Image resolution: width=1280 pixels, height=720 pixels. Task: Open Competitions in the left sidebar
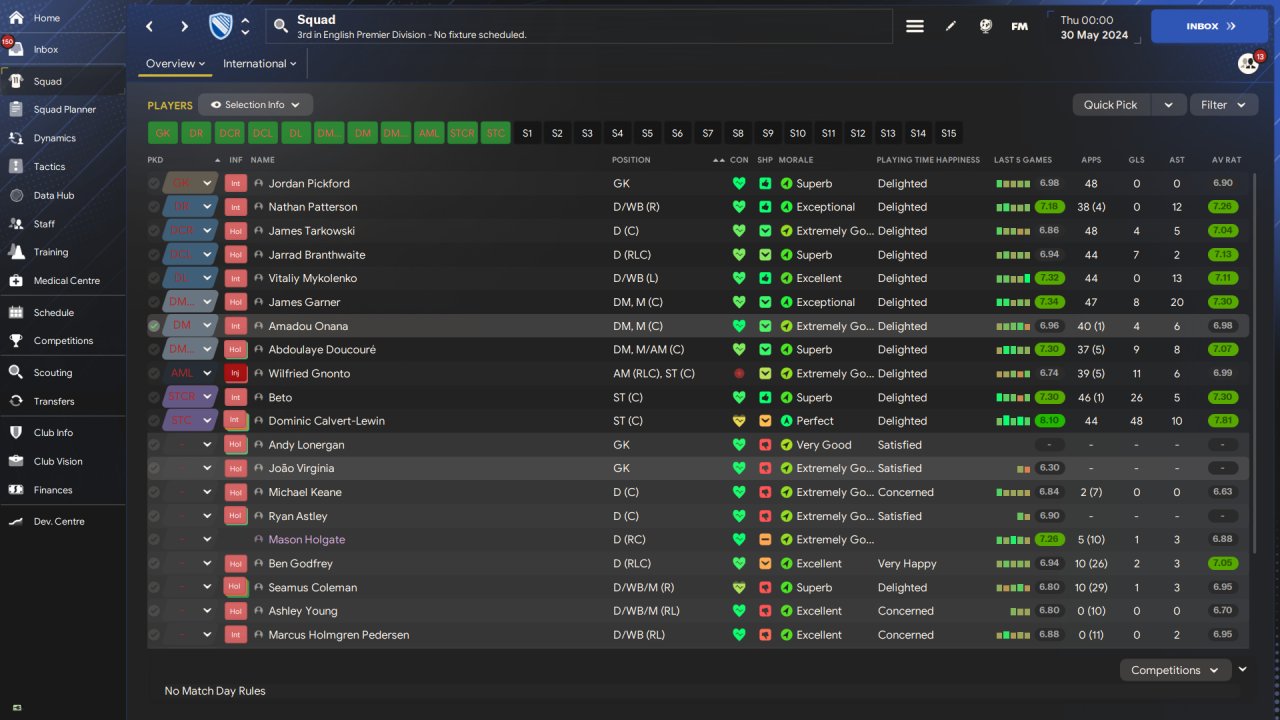(x=63, y=341)
